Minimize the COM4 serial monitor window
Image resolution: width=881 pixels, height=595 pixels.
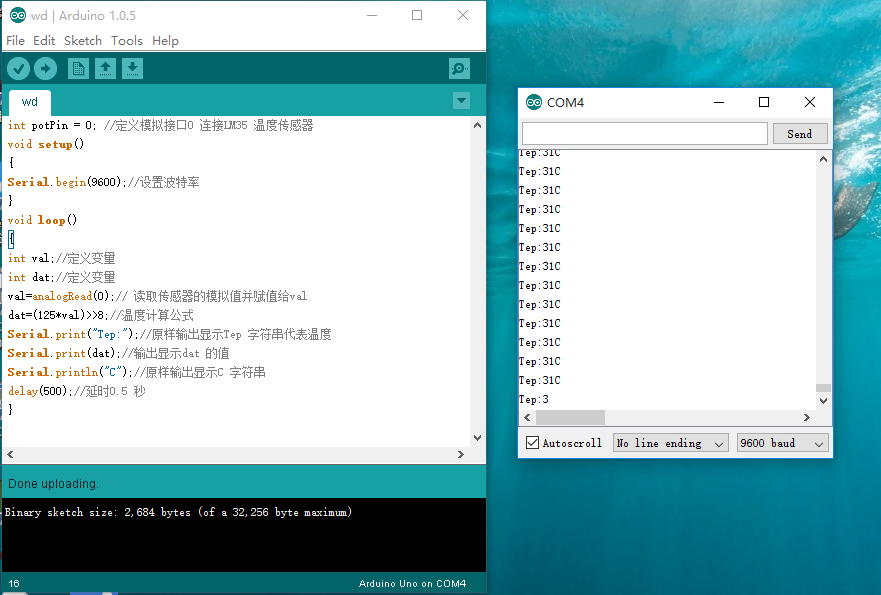[x=719, y=102]
